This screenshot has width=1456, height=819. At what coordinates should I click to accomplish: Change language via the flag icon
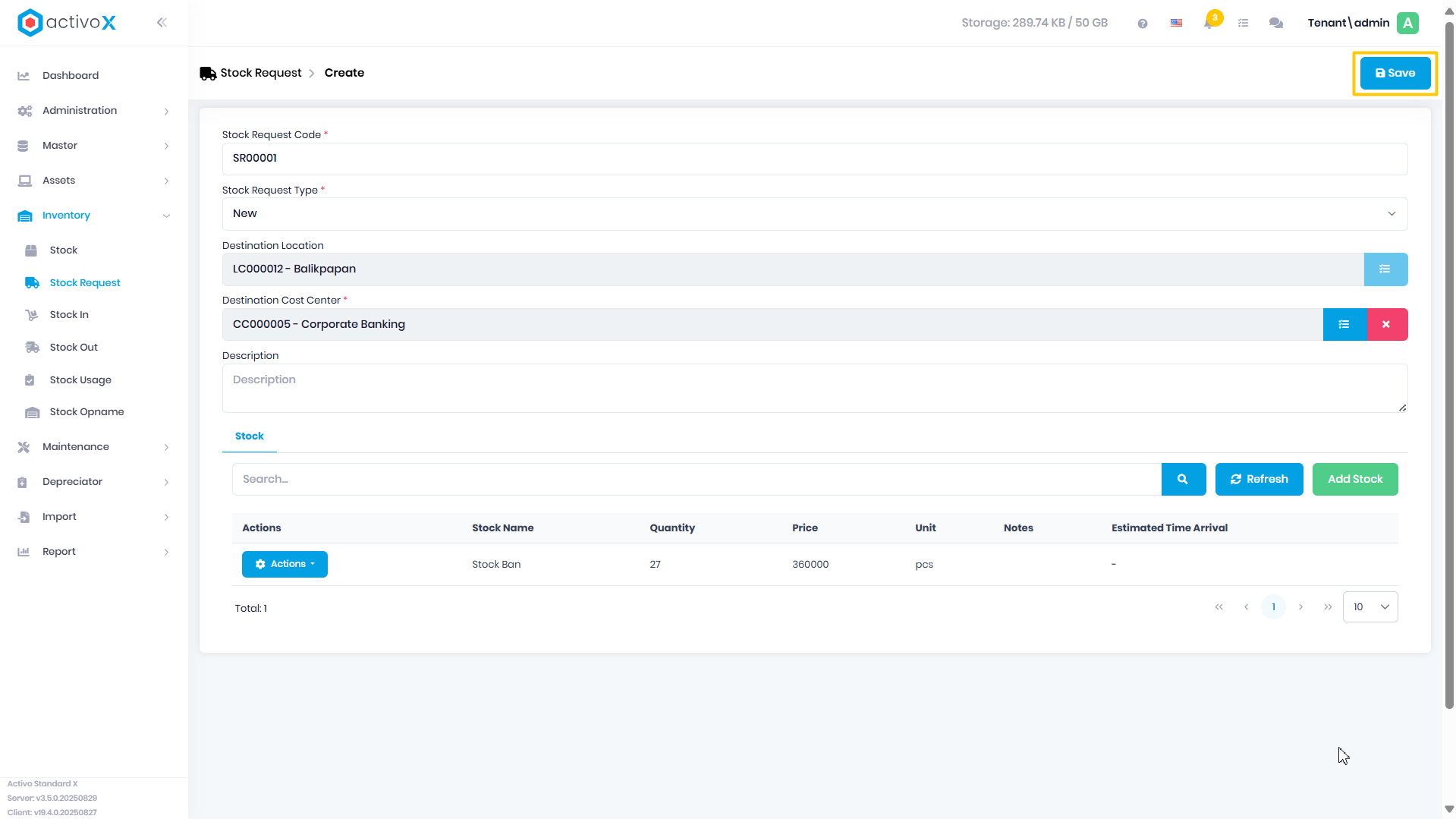(x=1176, y=24)
